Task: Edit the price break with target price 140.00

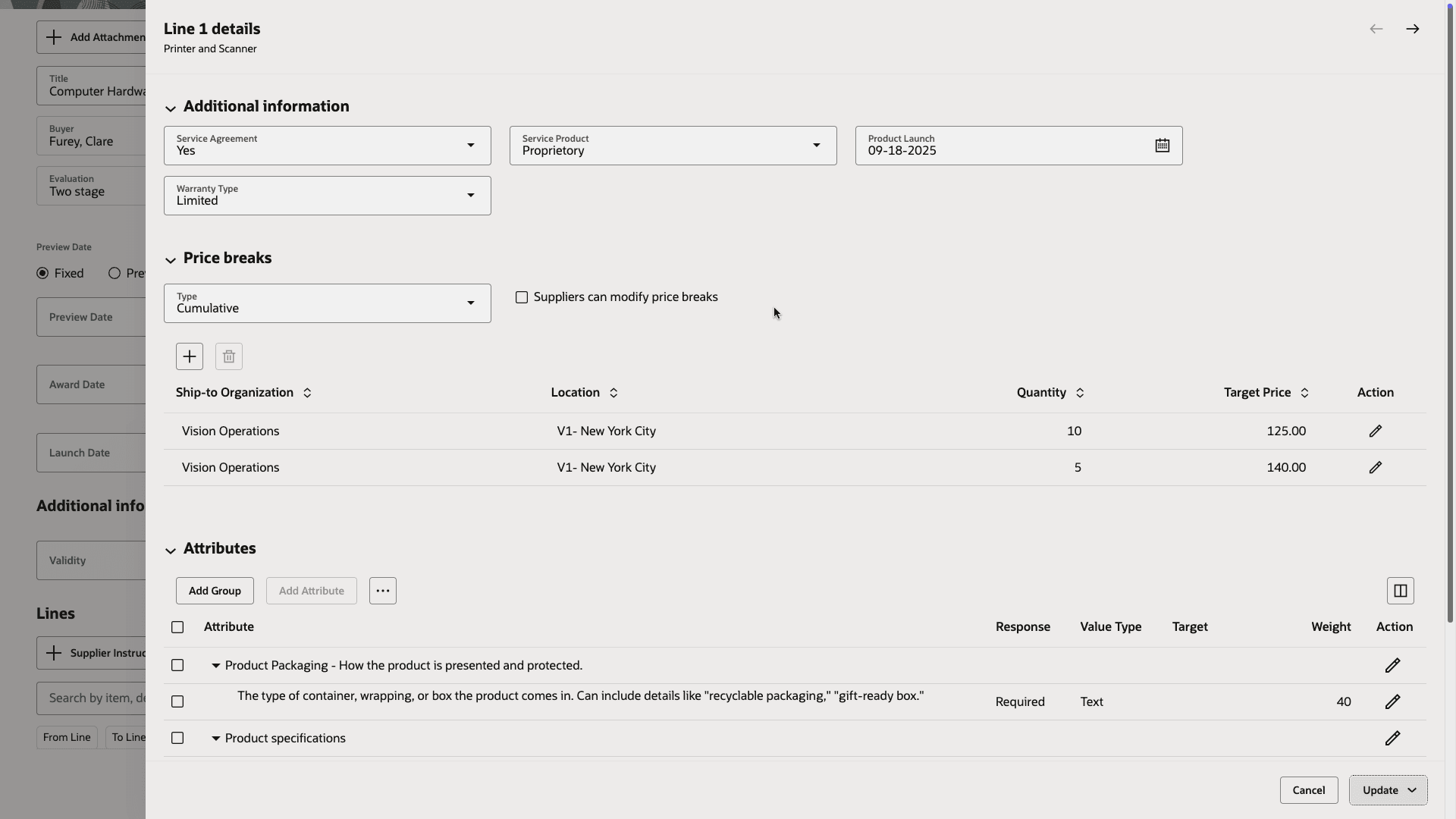Action: pos(1375,467)
